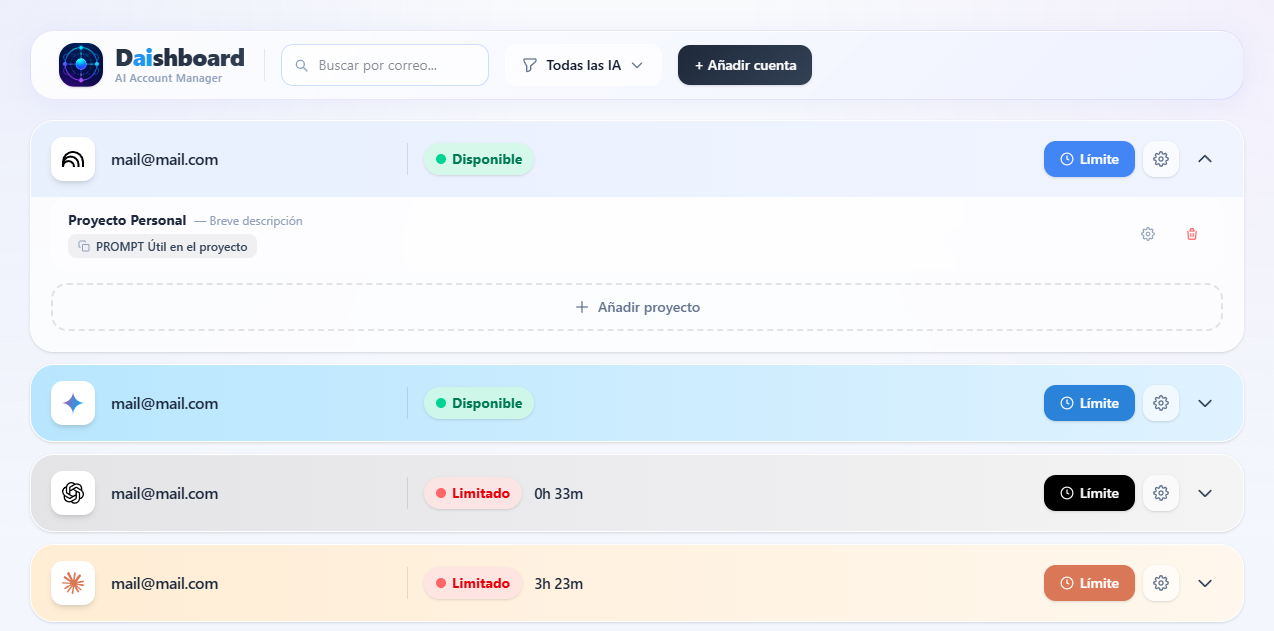The image size is (1274, 631).
Task: Open settings gear on the Gemini account row
Action: point(1161,403)
